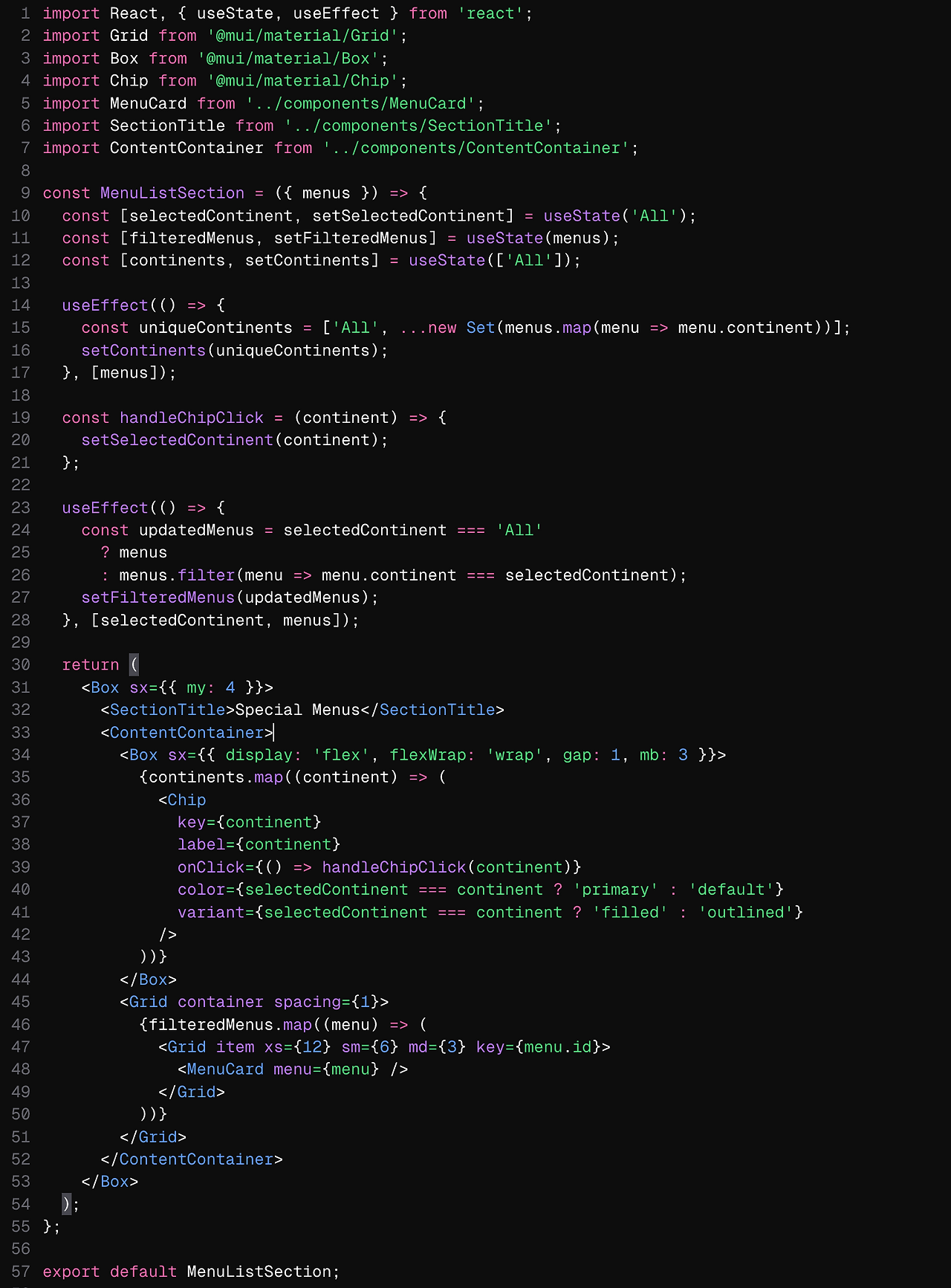
Task: Click the '../components/SectionTitle' path string
Action: 419,126
